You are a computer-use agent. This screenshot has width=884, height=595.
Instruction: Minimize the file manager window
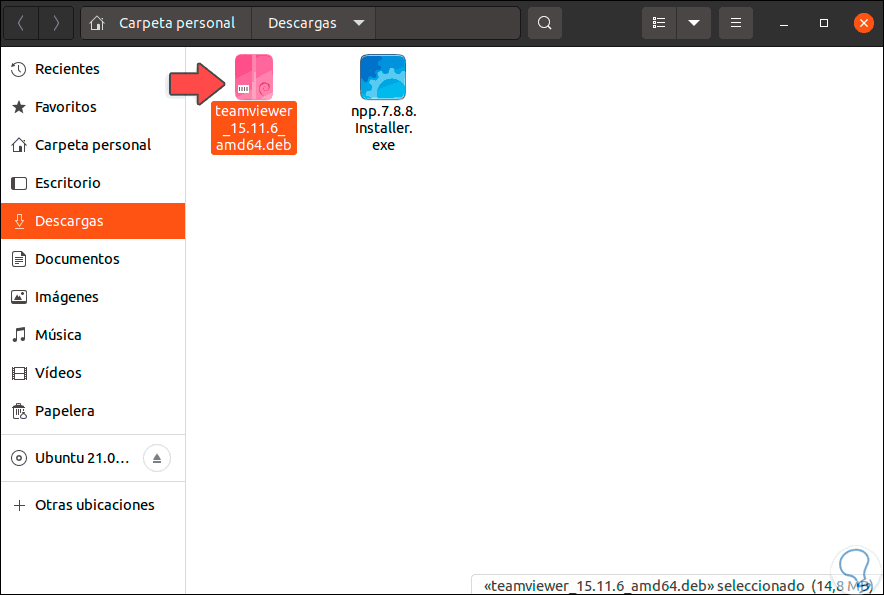coord(784,23)
